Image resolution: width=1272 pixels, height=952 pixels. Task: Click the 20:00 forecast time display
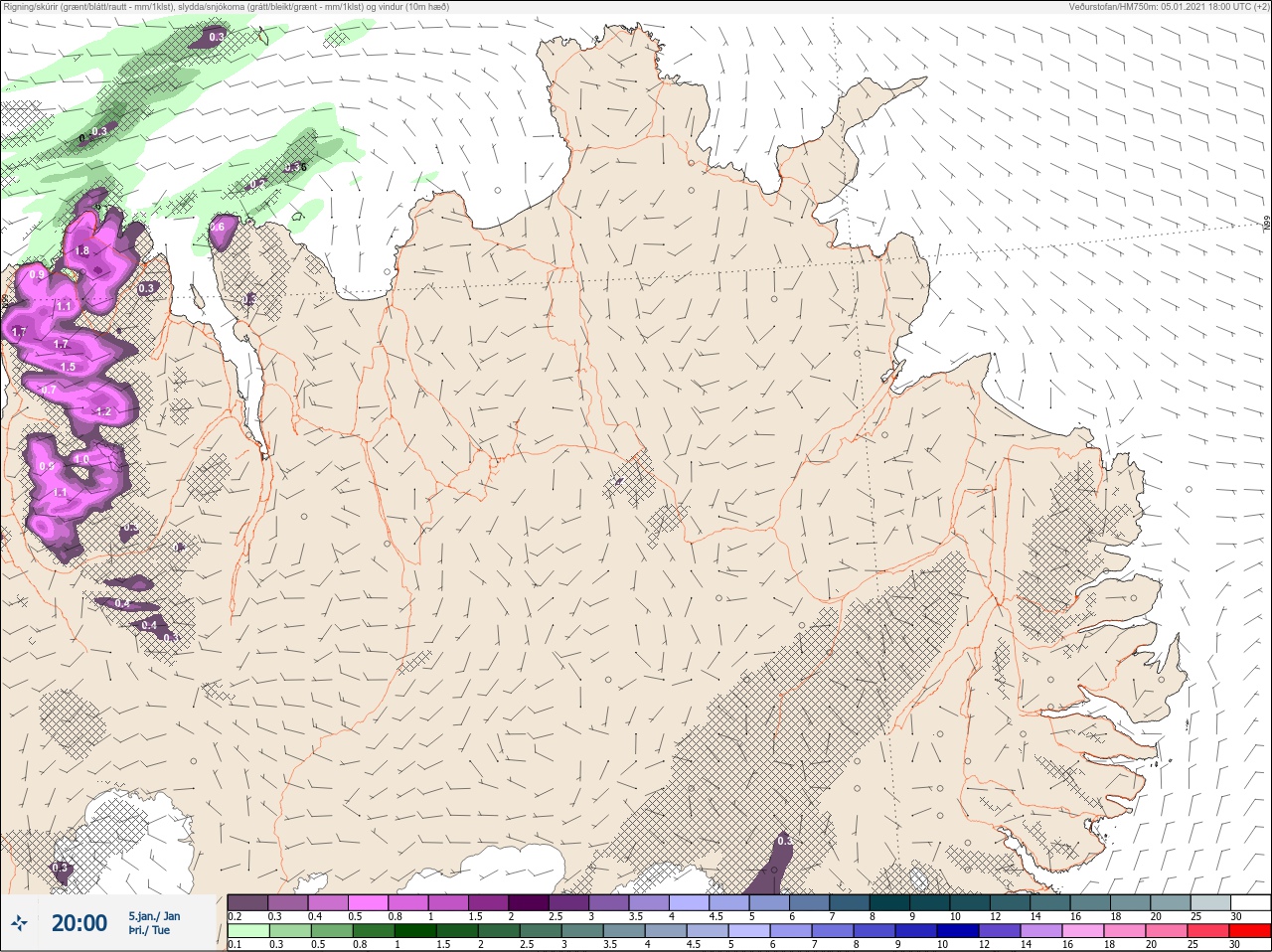(x=79, y=923)
